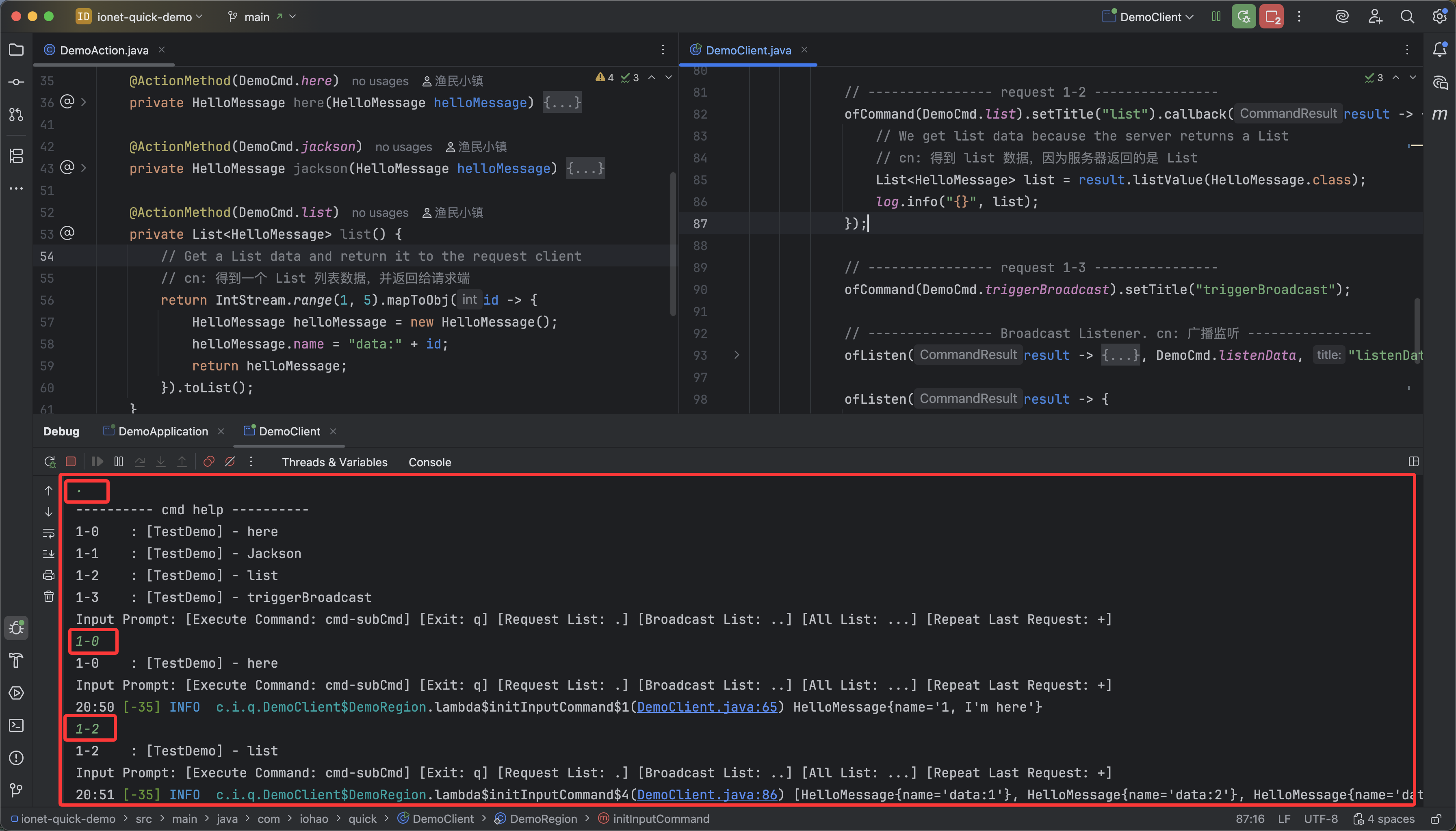
Task: Click the Resume Program icon
Action: [x=97, y=462]
